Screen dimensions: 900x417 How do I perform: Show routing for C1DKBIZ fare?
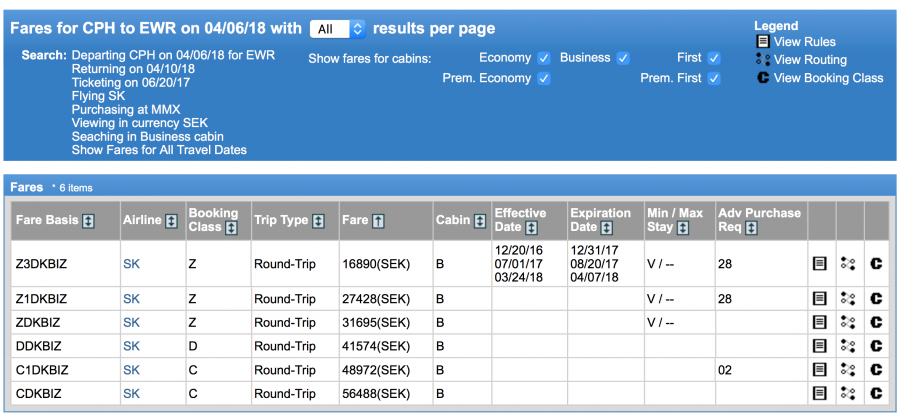click(848, 370)
